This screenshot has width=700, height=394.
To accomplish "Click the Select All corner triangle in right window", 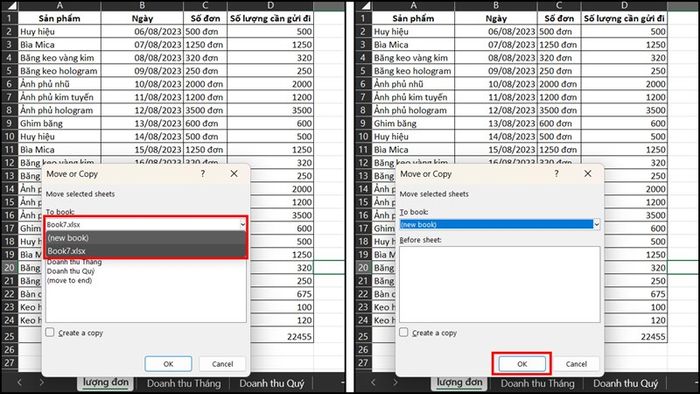I will pyautogui.click(x=366, y=6).
